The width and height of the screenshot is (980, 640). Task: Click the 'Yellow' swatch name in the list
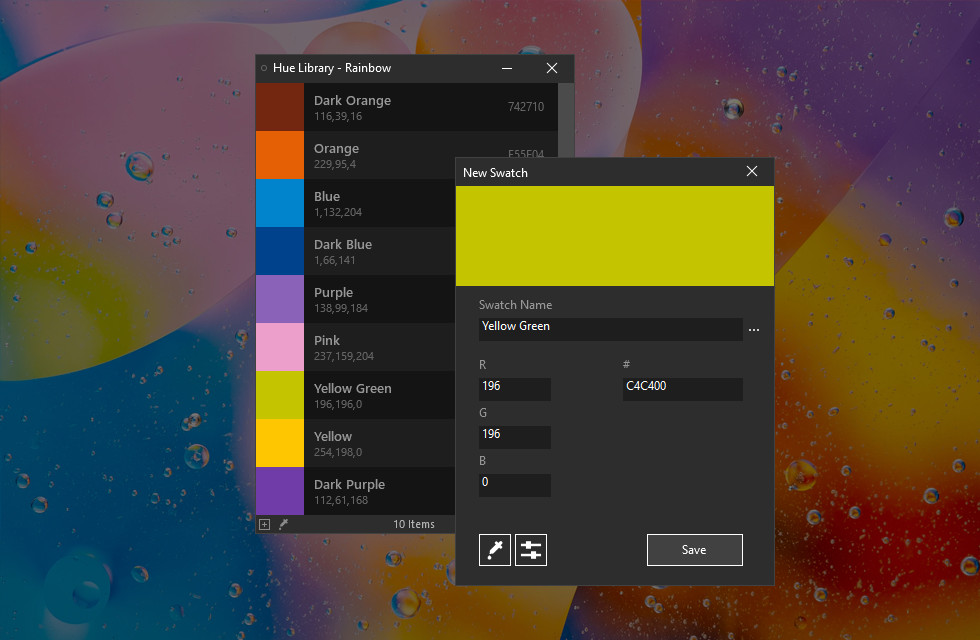tap(332, 436)
